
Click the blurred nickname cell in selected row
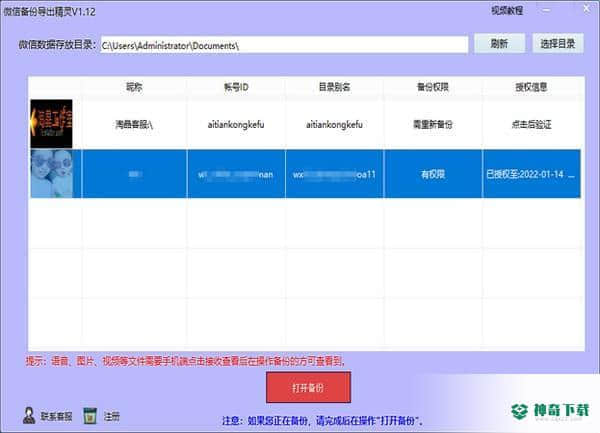pyautogui.click(x=134, y=174)
